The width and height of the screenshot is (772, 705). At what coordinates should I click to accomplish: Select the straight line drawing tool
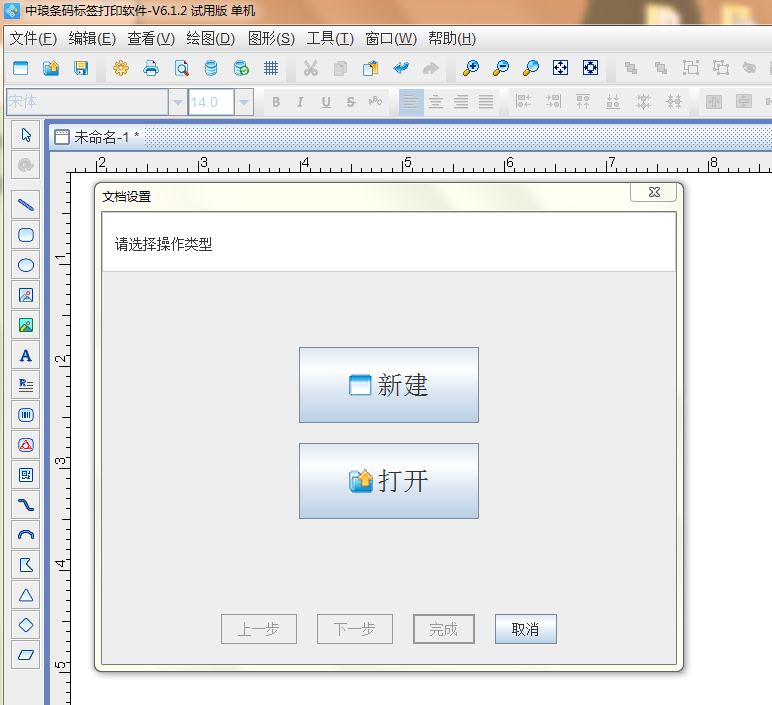pos(26,205)
